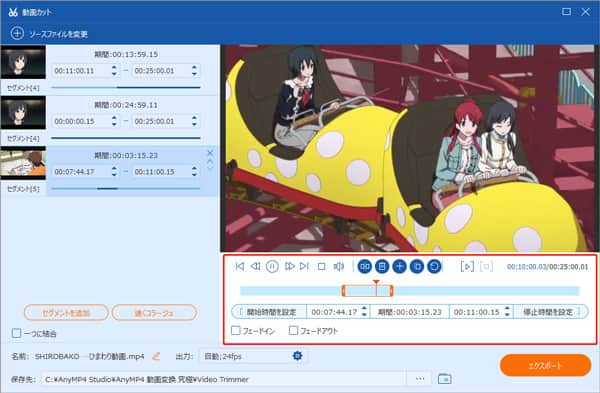Click the 期間:00:13:59.15 duration text

[126, 54]
